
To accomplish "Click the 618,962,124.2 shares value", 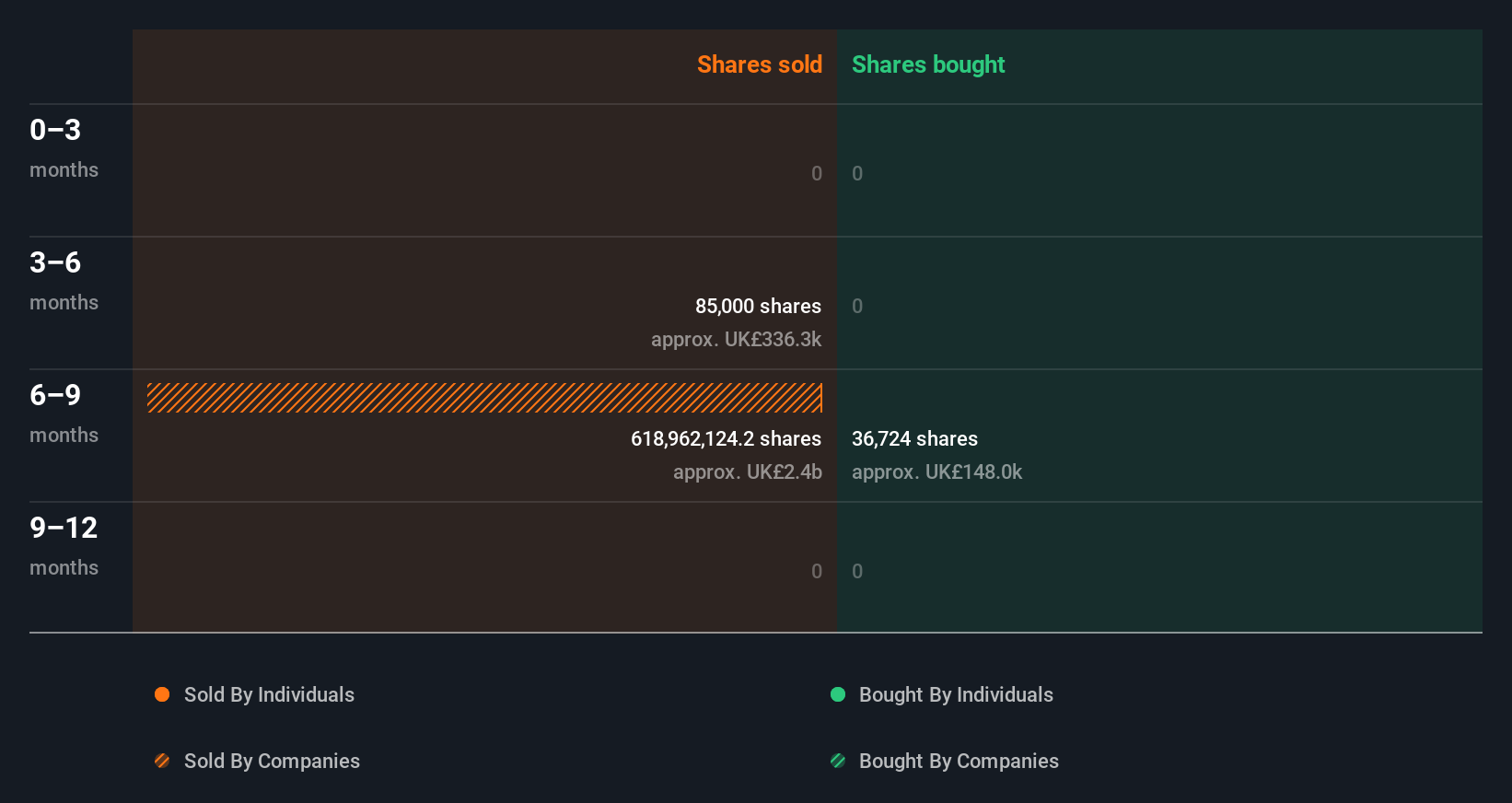I will tap(726, 439).
